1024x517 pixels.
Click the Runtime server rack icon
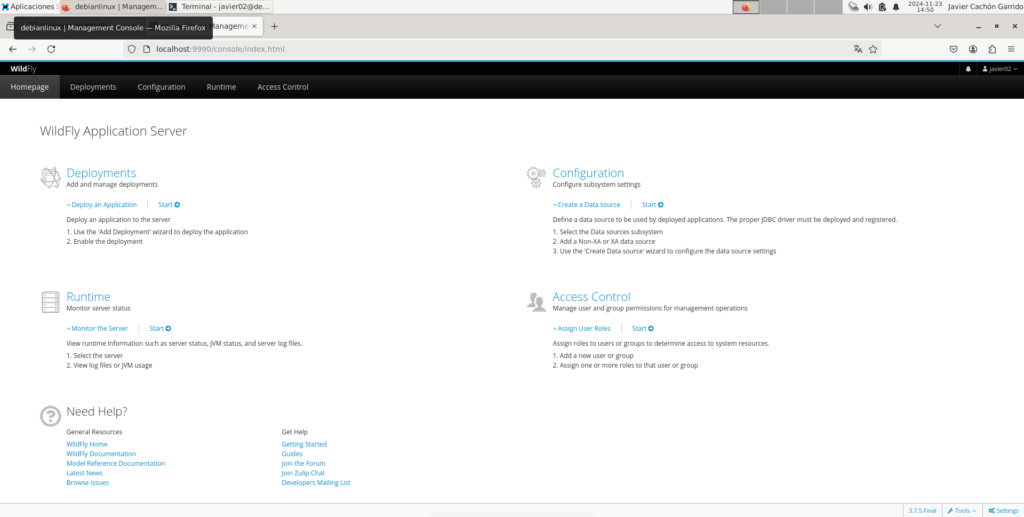(50, 302)
